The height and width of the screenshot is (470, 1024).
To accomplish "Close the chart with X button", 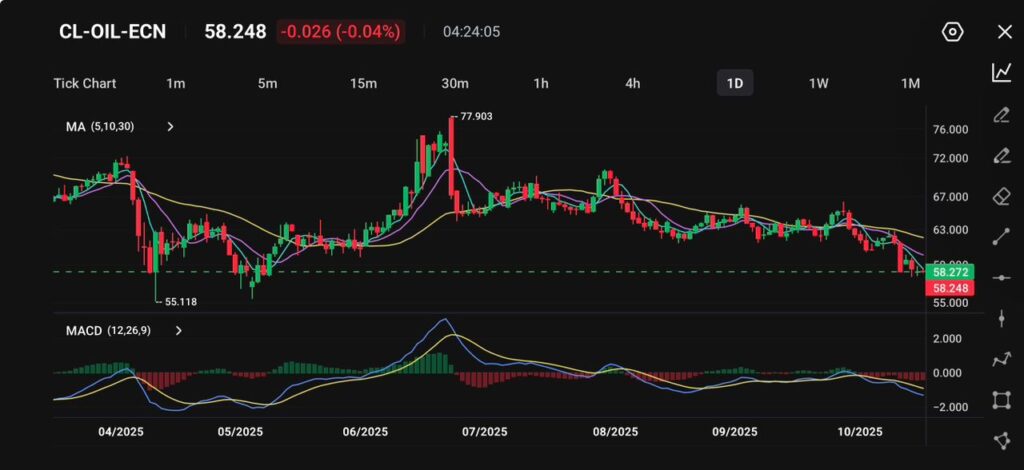I will (1004, 32).
